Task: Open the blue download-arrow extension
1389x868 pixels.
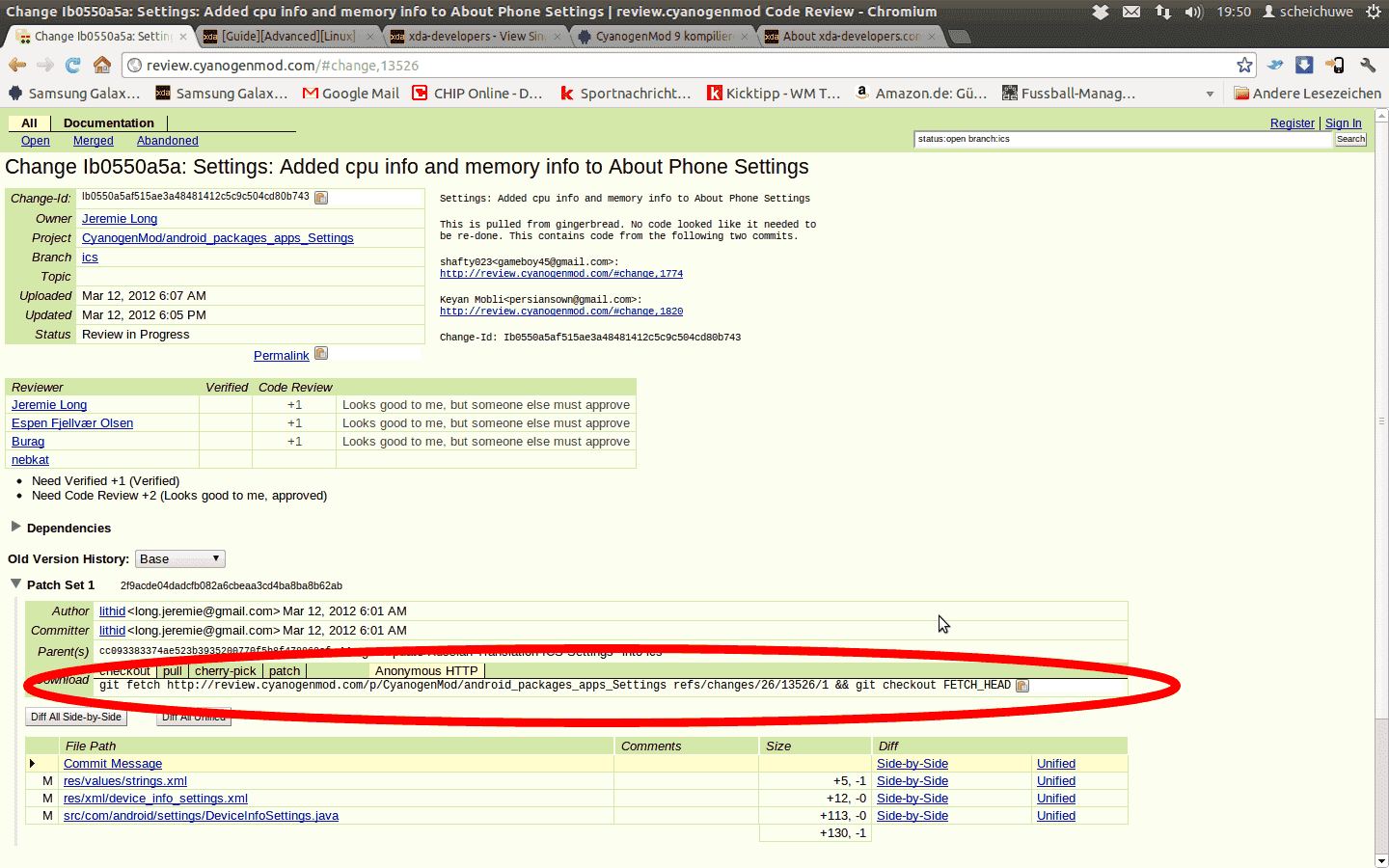Action: coord(1304,65)
